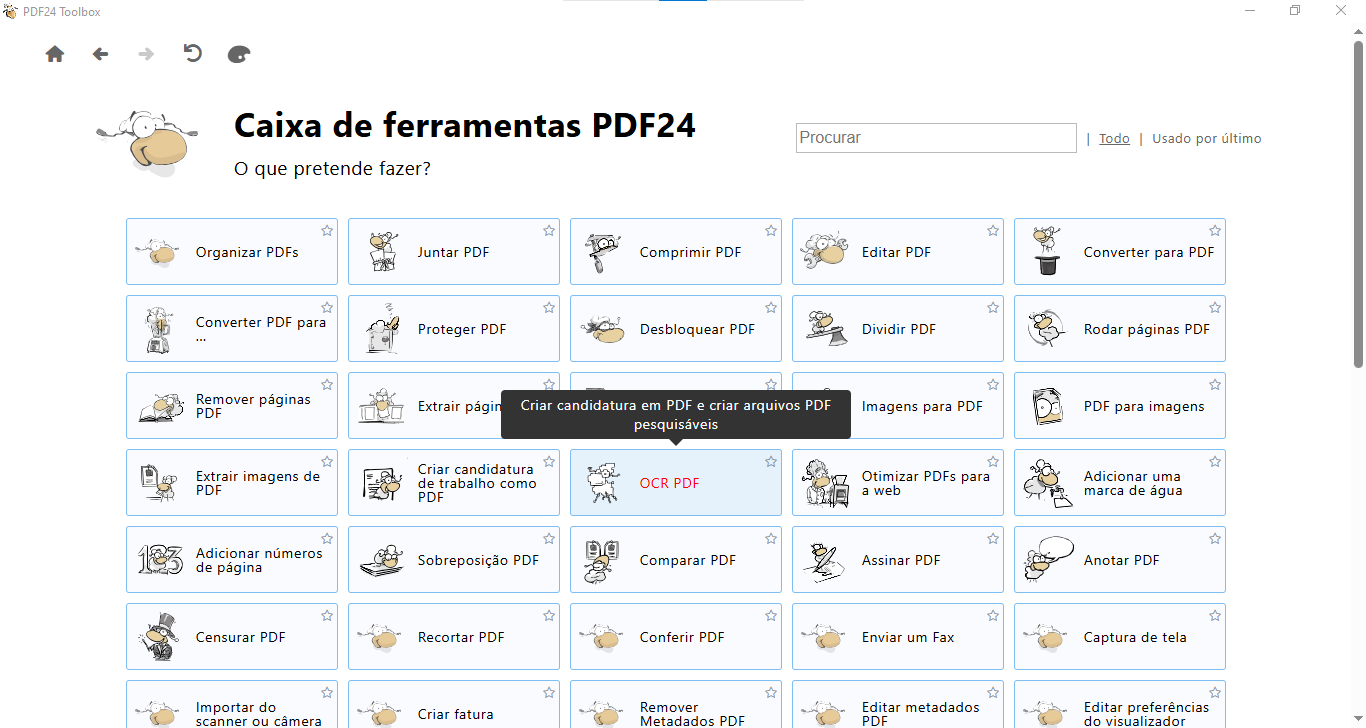
Task: Open the Juntar PDF tool
Action: 453,252
